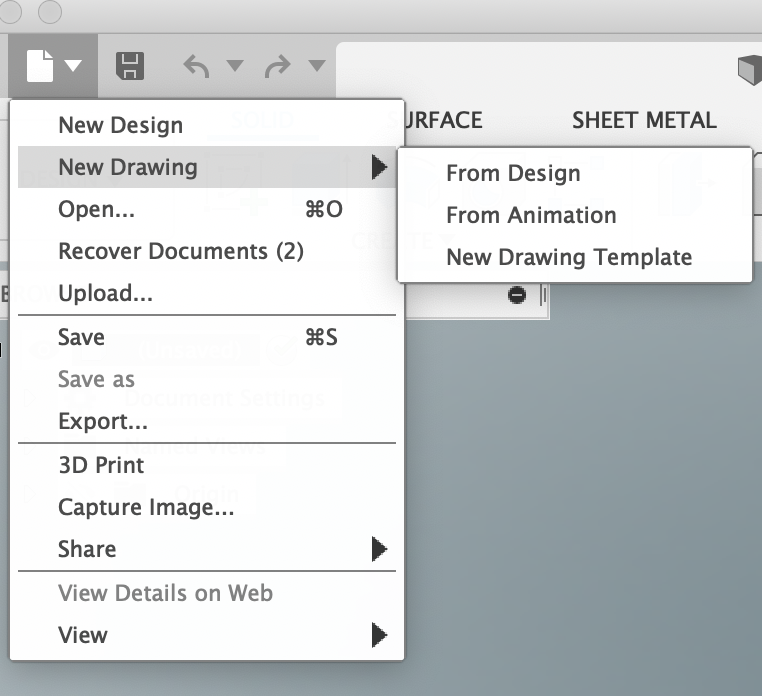
Task: Choose From Animation in the submenu
Action: point(575,215)
